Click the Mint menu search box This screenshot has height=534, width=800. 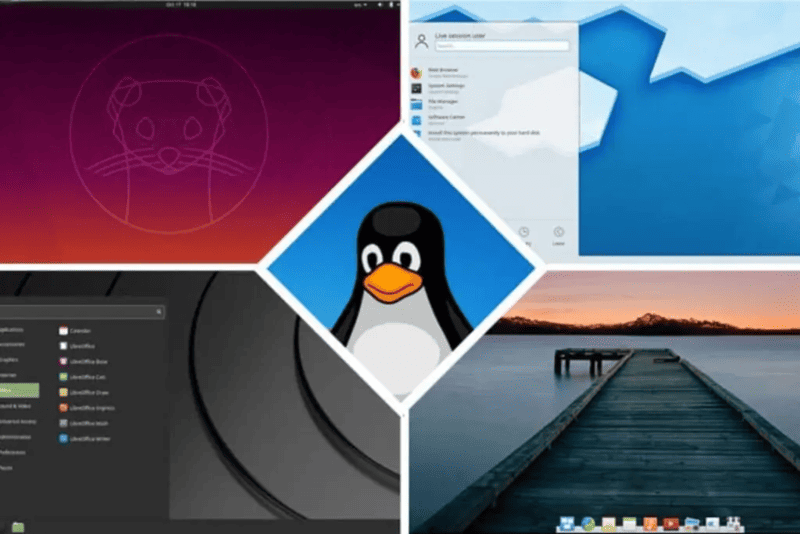click(x=80, y=313)
